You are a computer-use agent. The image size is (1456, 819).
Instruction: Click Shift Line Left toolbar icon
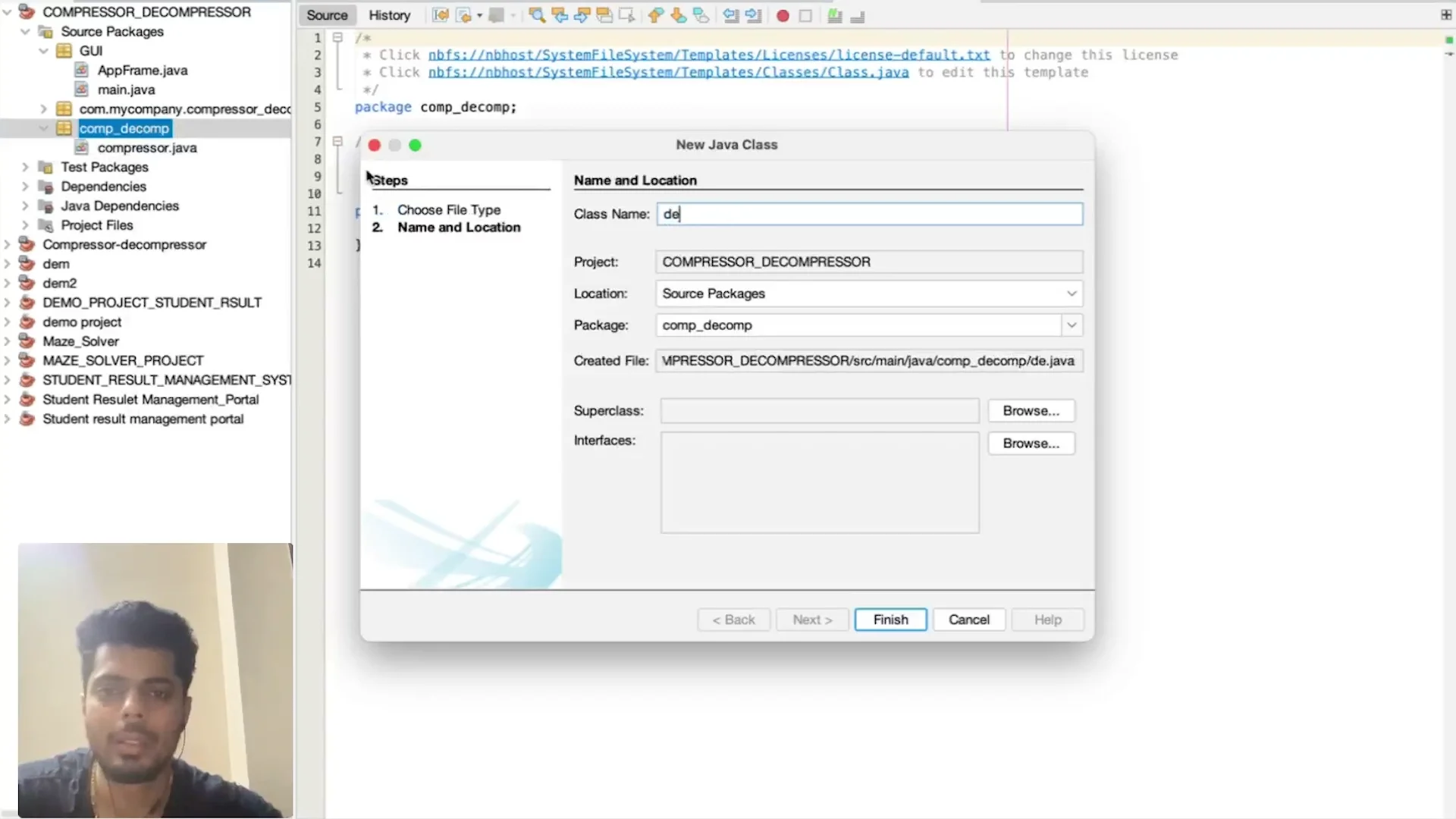(730, 15)
